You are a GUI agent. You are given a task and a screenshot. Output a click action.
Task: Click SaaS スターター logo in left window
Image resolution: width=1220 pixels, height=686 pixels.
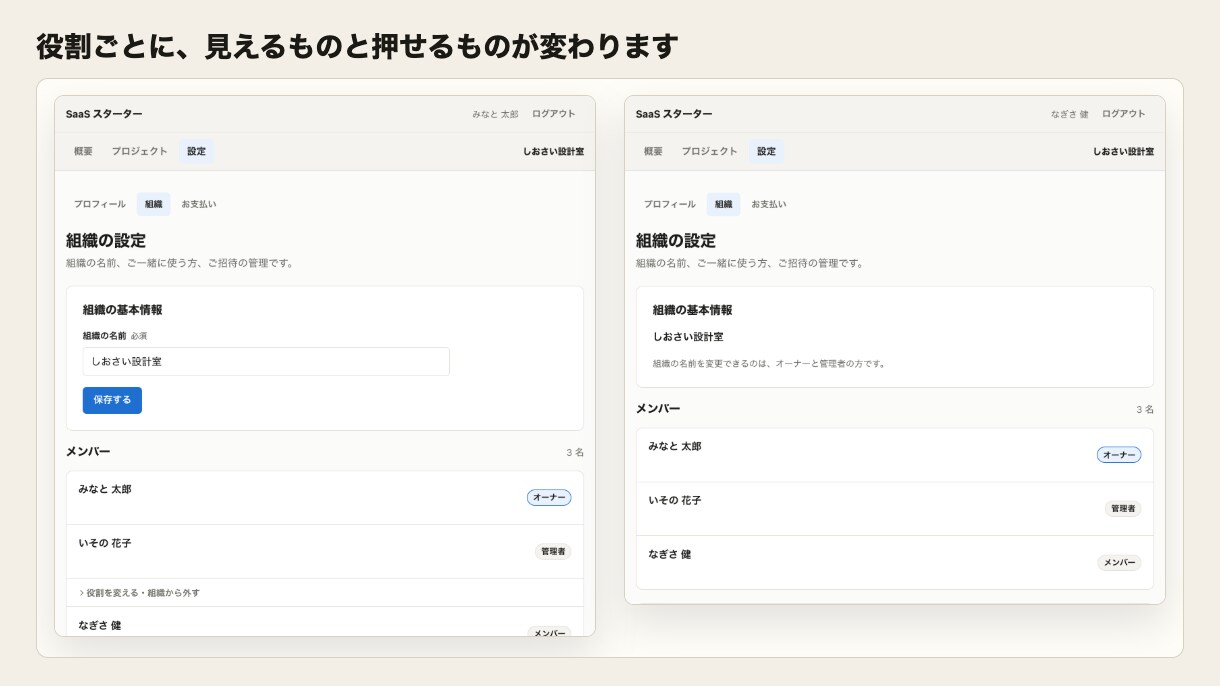tap(104, 114)
